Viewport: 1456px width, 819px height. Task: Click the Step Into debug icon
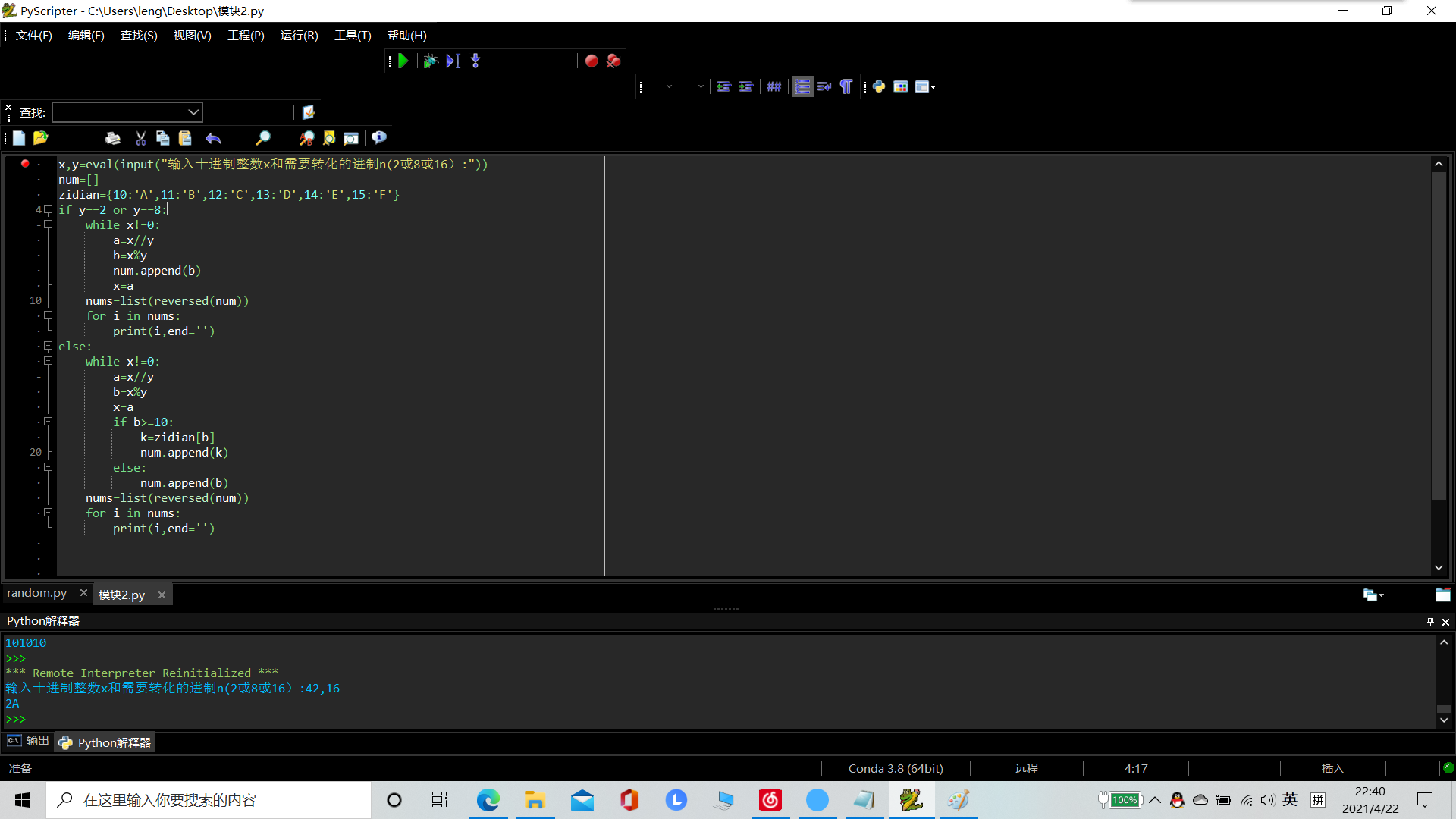(475, 61)
